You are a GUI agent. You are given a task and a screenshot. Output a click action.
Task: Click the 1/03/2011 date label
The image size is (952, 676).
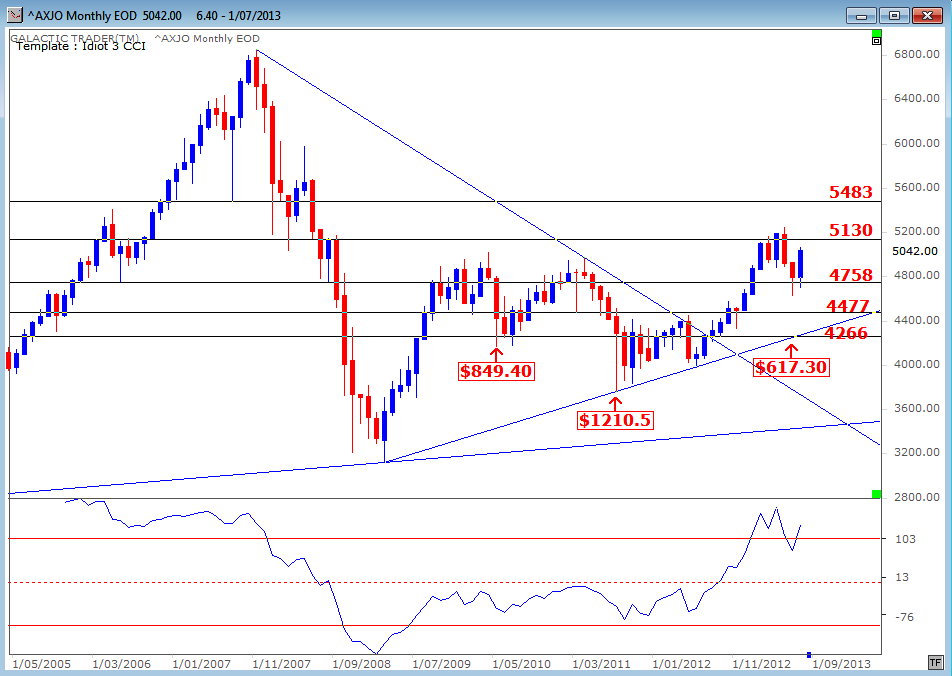coord(602,664)
